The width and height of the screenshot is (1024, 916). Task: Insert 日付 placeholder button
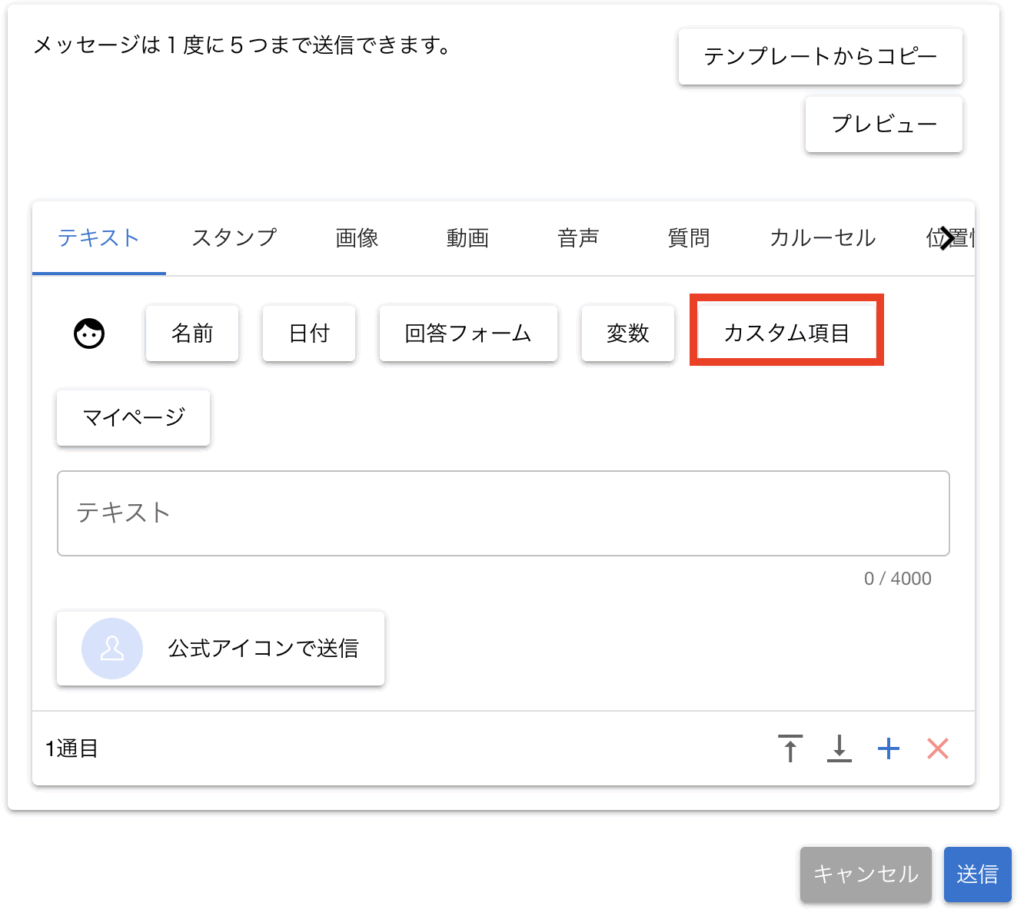309,333
